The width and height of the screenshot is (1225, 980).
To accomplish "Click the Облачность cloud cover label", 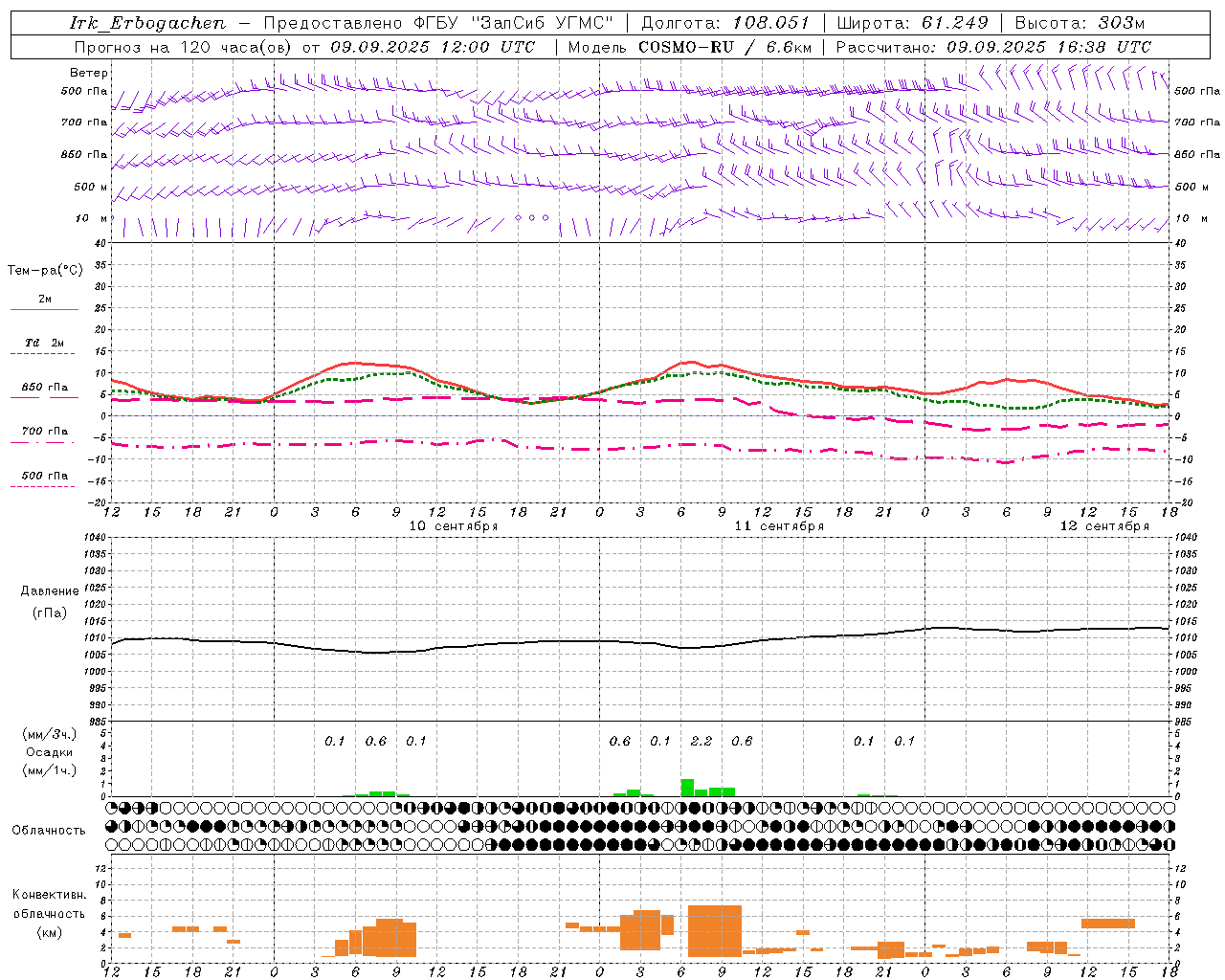I will [49, 830].
